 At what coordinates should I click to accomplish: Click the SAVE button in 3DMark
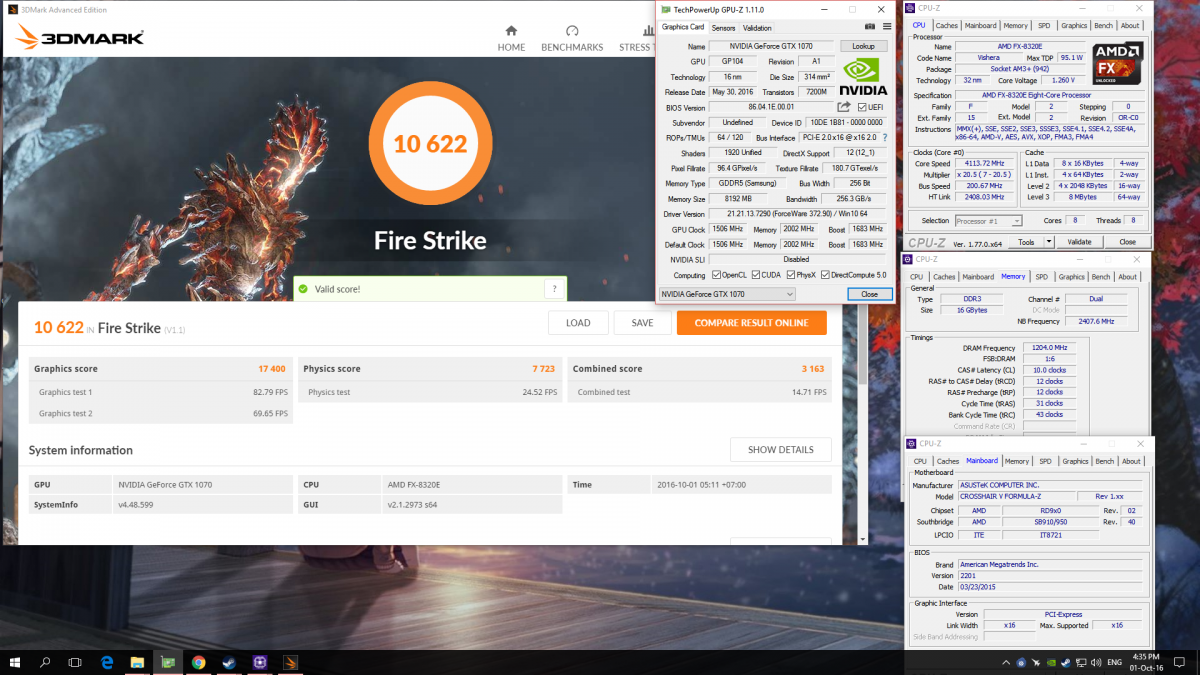click(x=643, y=323)
